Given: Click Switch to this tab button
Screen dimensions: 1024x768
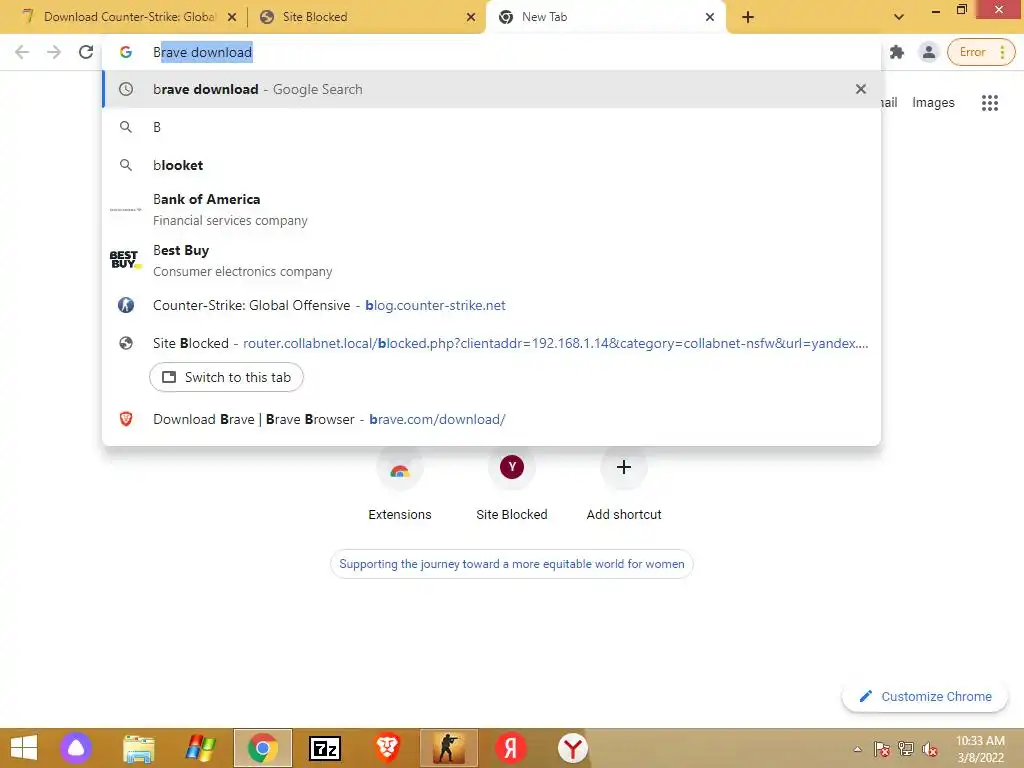Looking at the screenshot, I should (226, 377).
